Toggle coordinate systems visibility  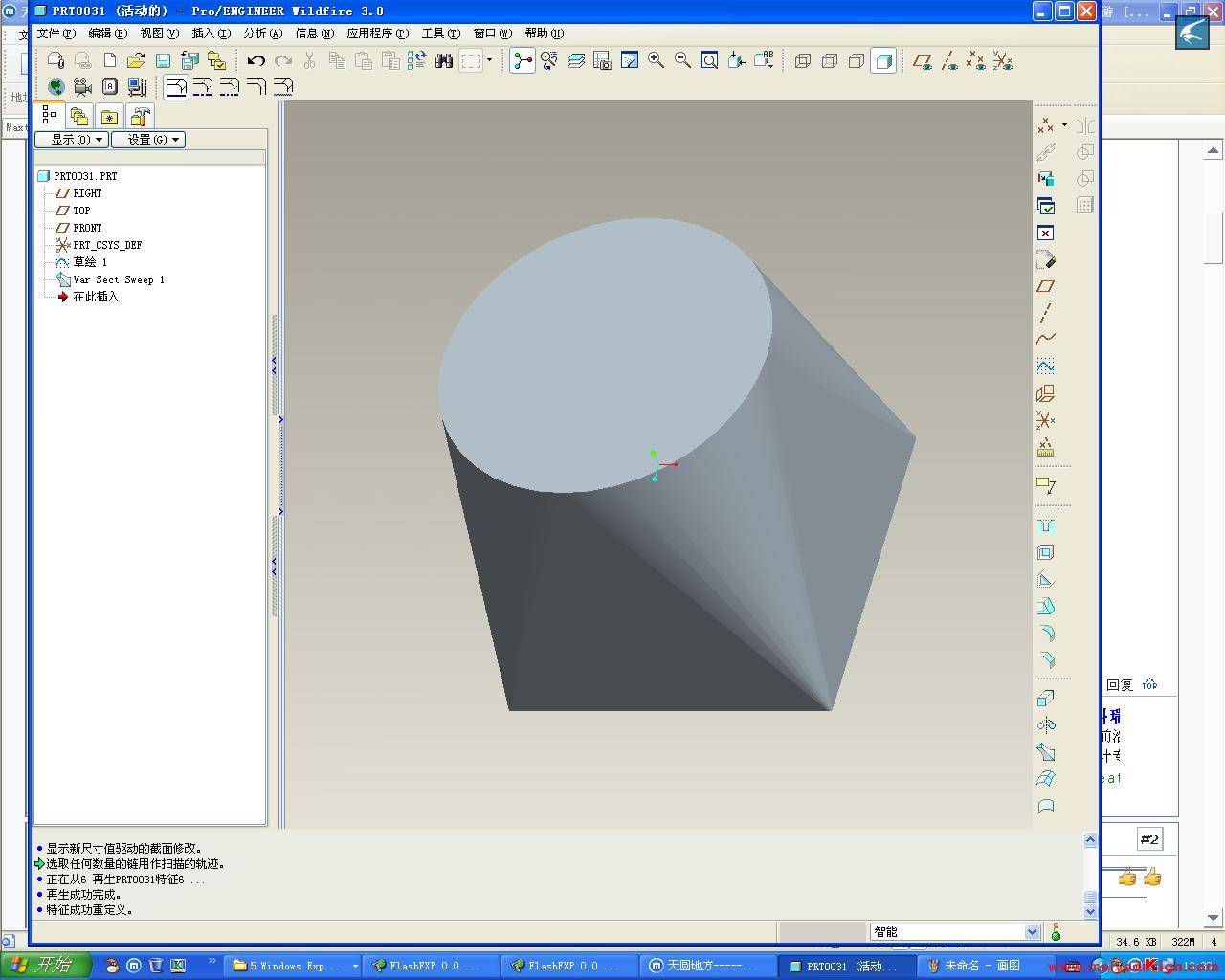(x=1003, y=60)
